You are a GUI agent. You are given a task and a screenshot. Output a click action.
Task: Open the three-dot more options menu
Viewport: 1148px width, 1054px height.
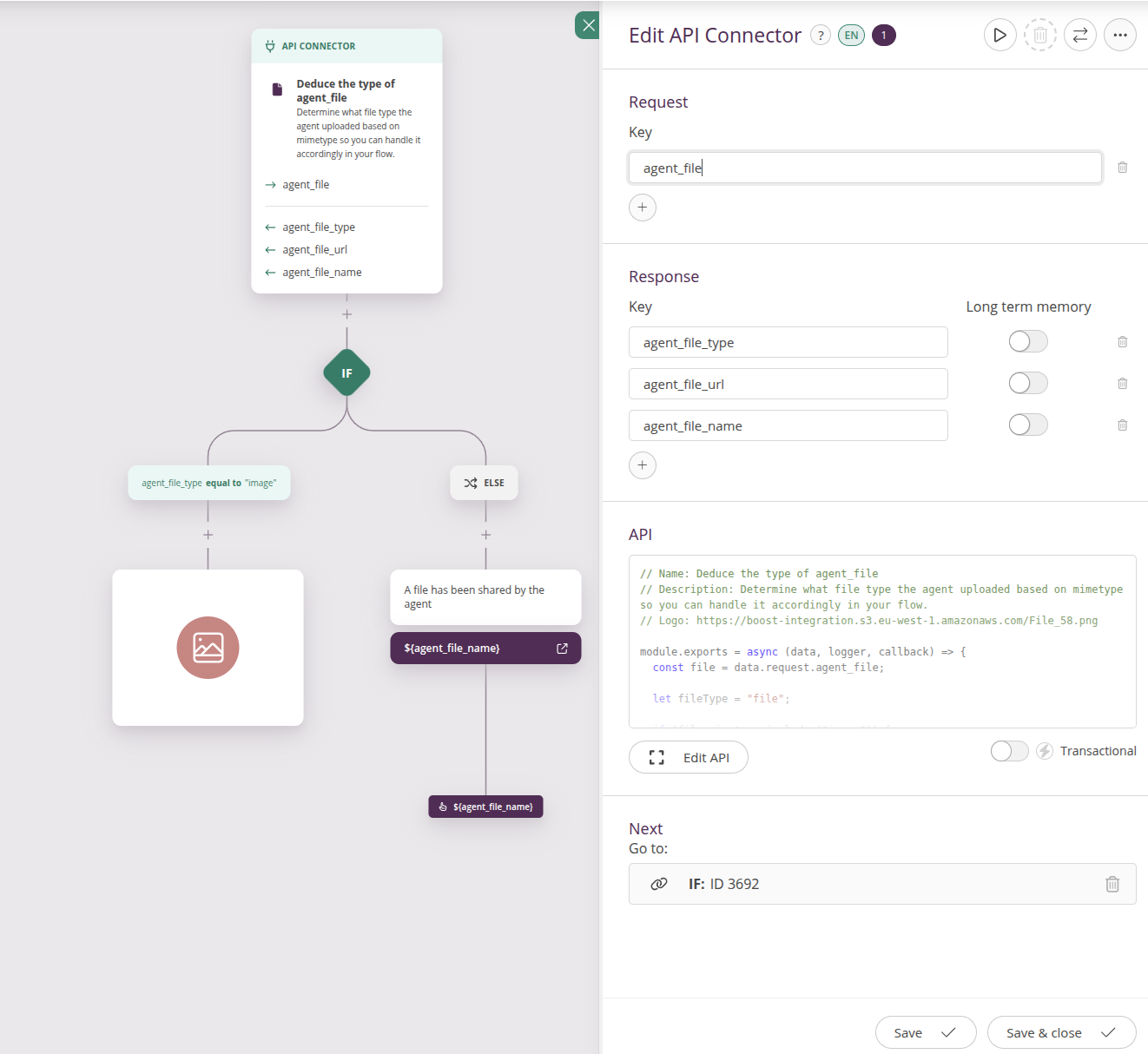click(1119, 36)
